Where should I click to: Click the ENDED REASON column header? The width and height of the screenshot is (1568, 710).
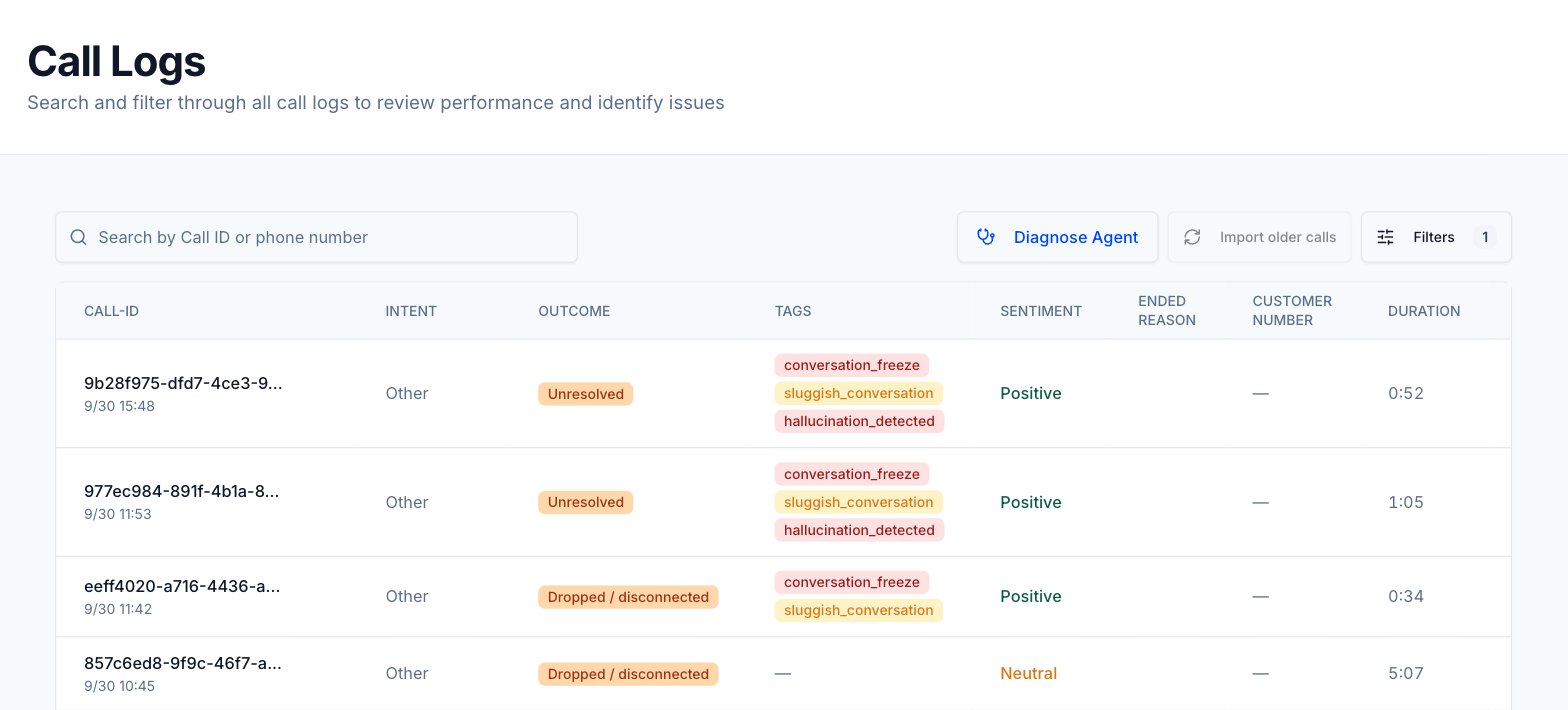(1167, 311)
